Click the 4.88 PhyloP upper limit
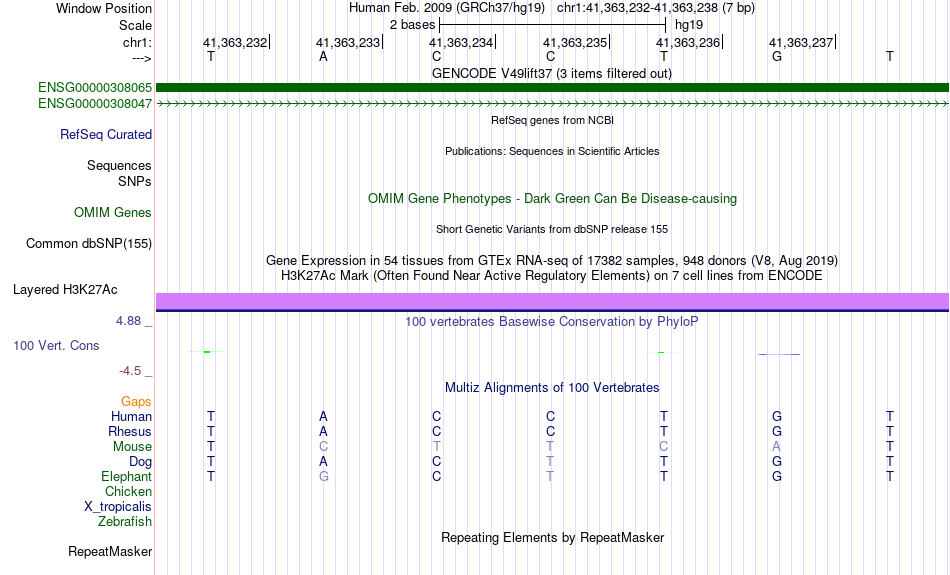 [x=128, y=321]
